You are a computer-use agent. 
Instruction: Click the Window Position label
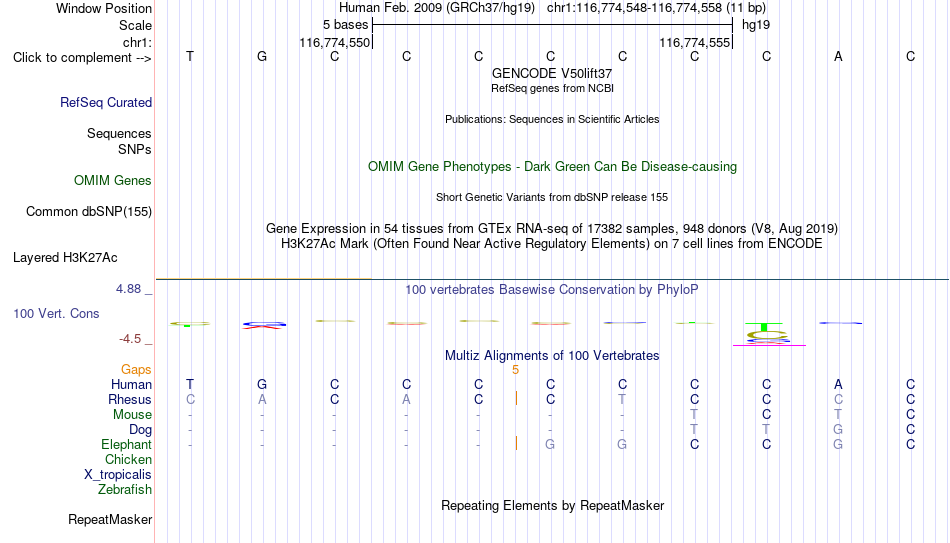tap(104, 8)
